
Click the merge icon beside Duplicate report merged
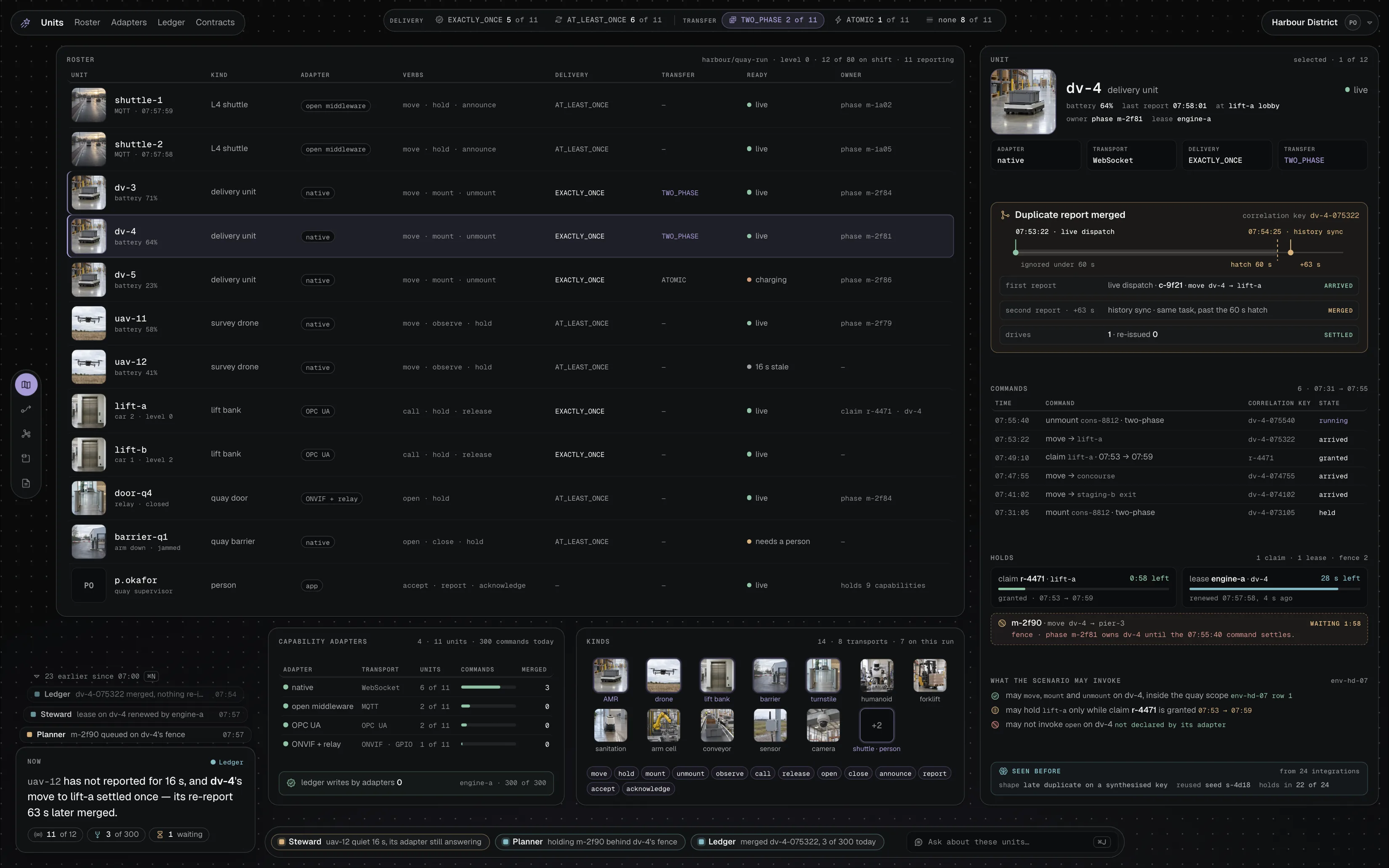[1005, 215]
